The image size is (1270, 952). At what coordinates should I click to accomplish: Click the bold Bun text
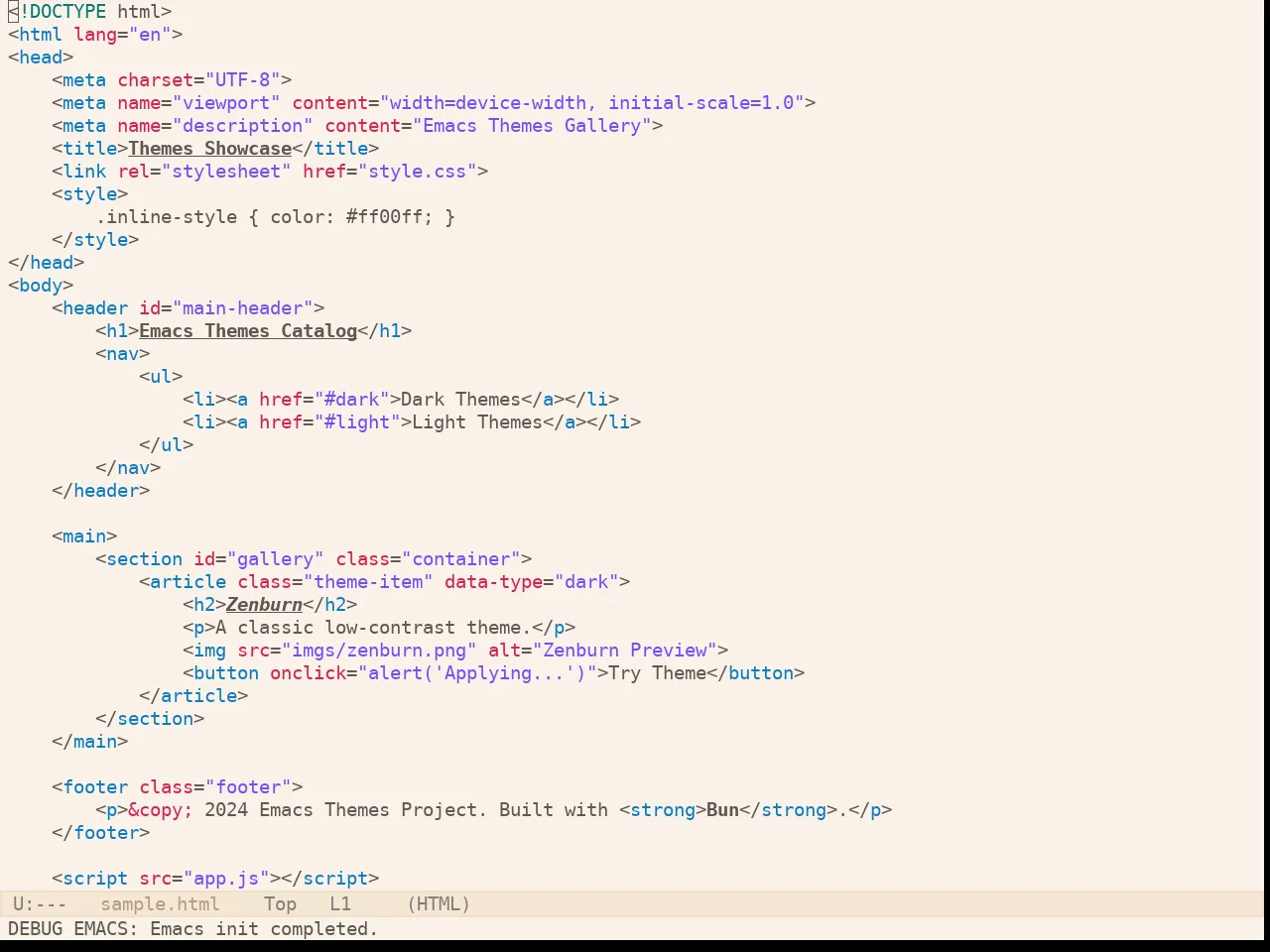click(x=723, y=810)
